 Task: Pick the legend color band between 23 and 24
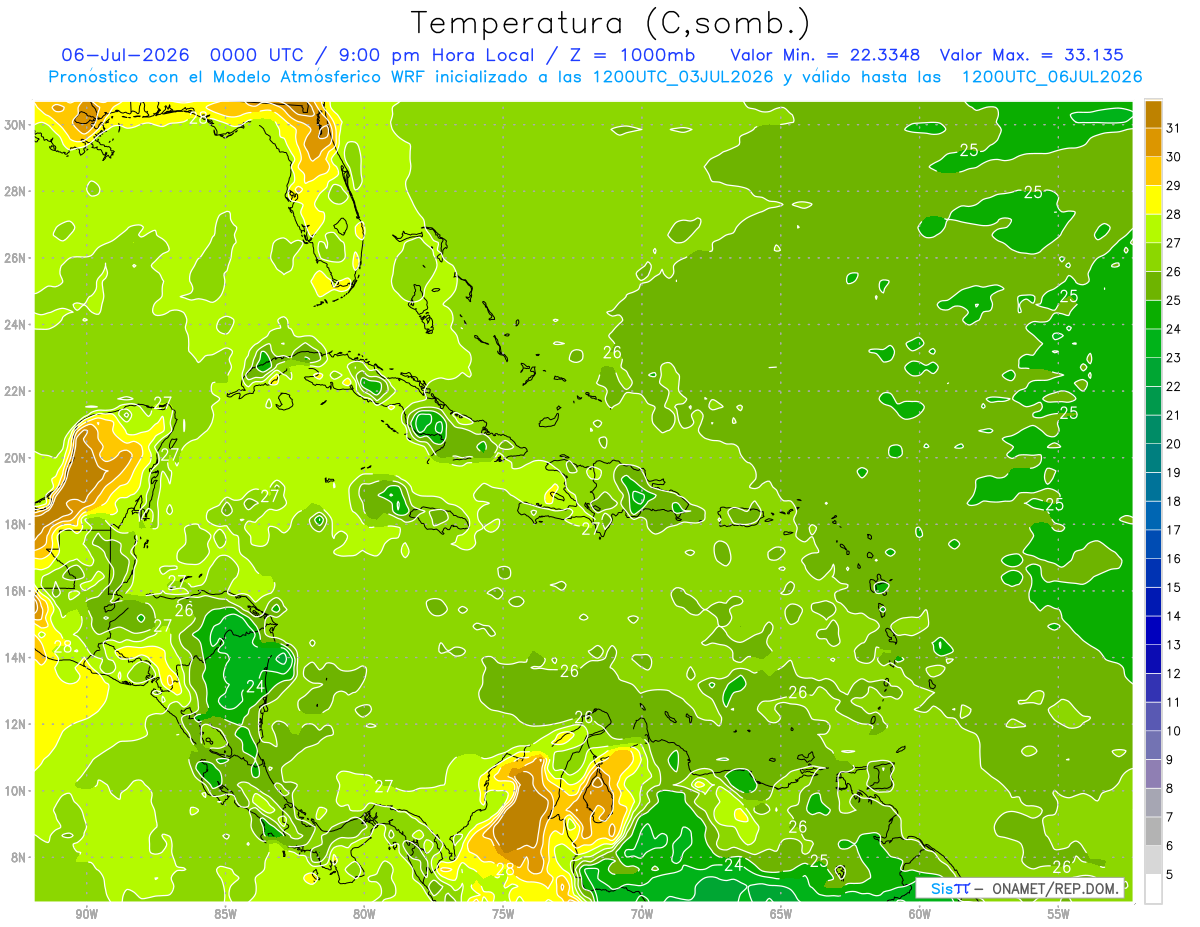(x=1153, y=343)
